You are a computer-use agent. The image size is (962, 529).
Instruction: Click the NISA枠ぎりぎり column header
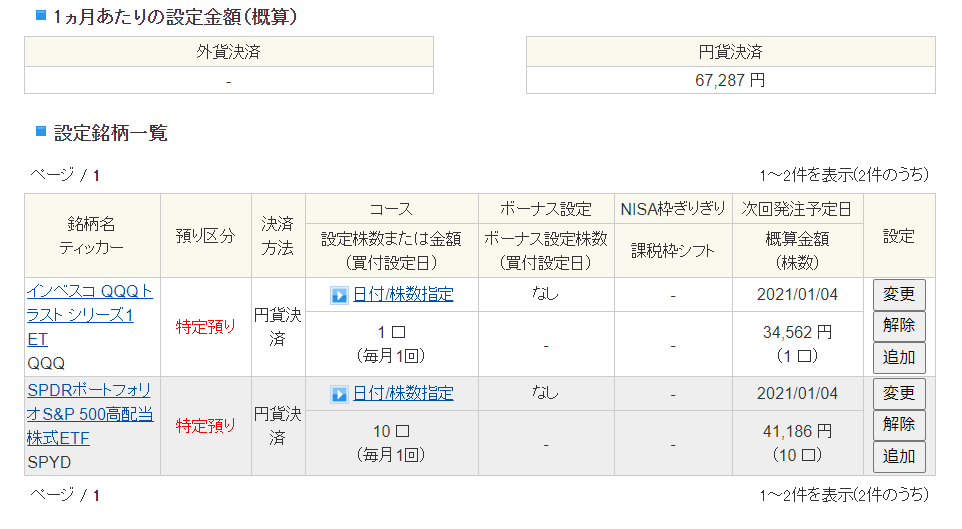click(x=673, y=209)
